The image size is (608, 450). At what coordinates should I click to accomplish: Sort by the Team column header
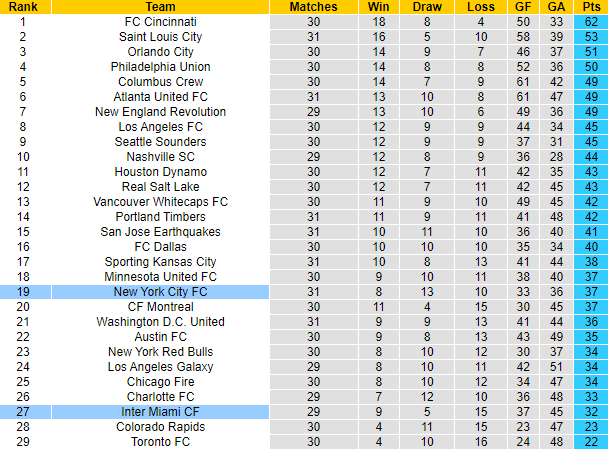click(160, 7)
